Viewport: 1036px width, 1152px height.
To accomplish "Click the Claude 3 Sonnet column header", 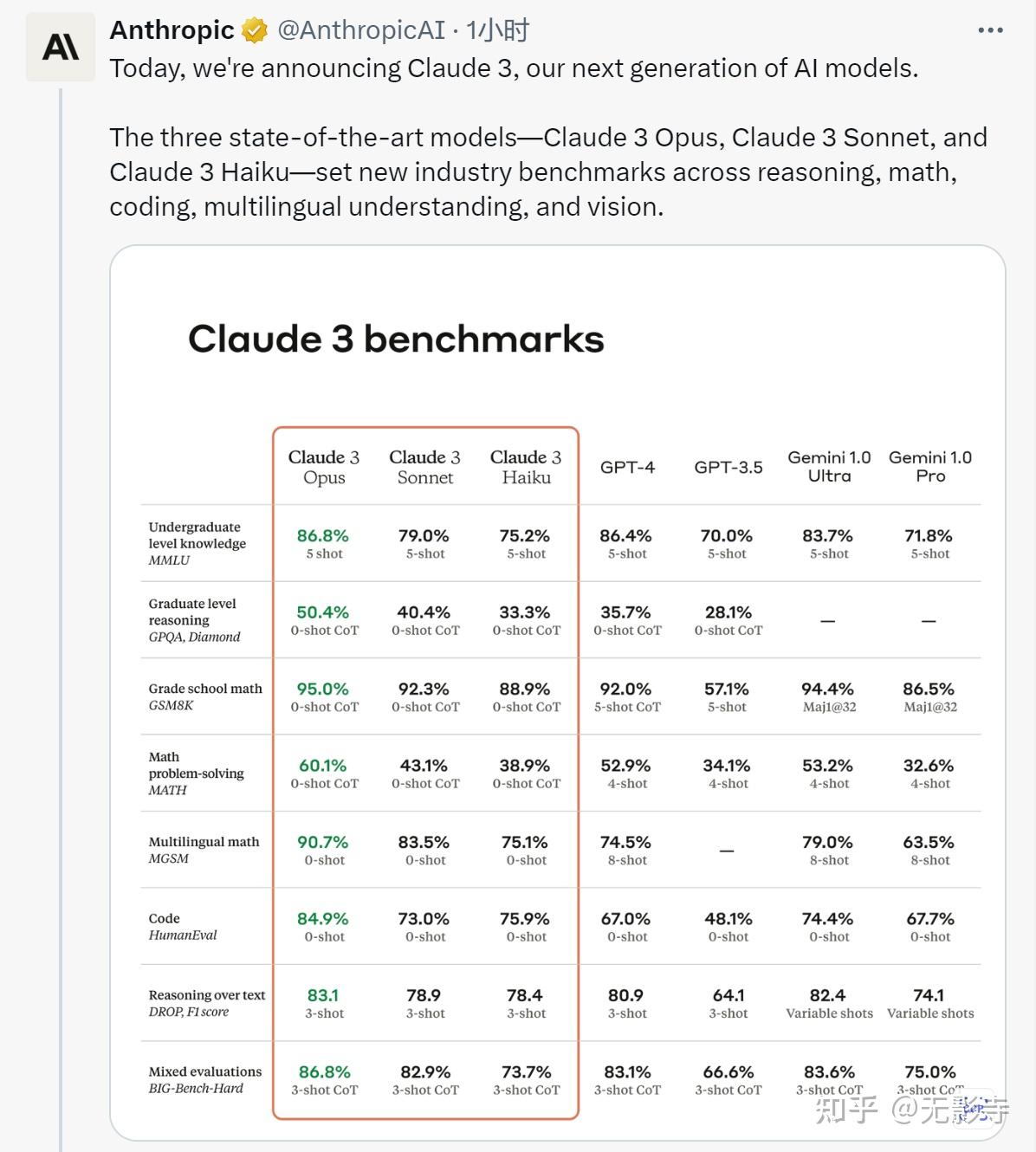I will tap(424, 467).
